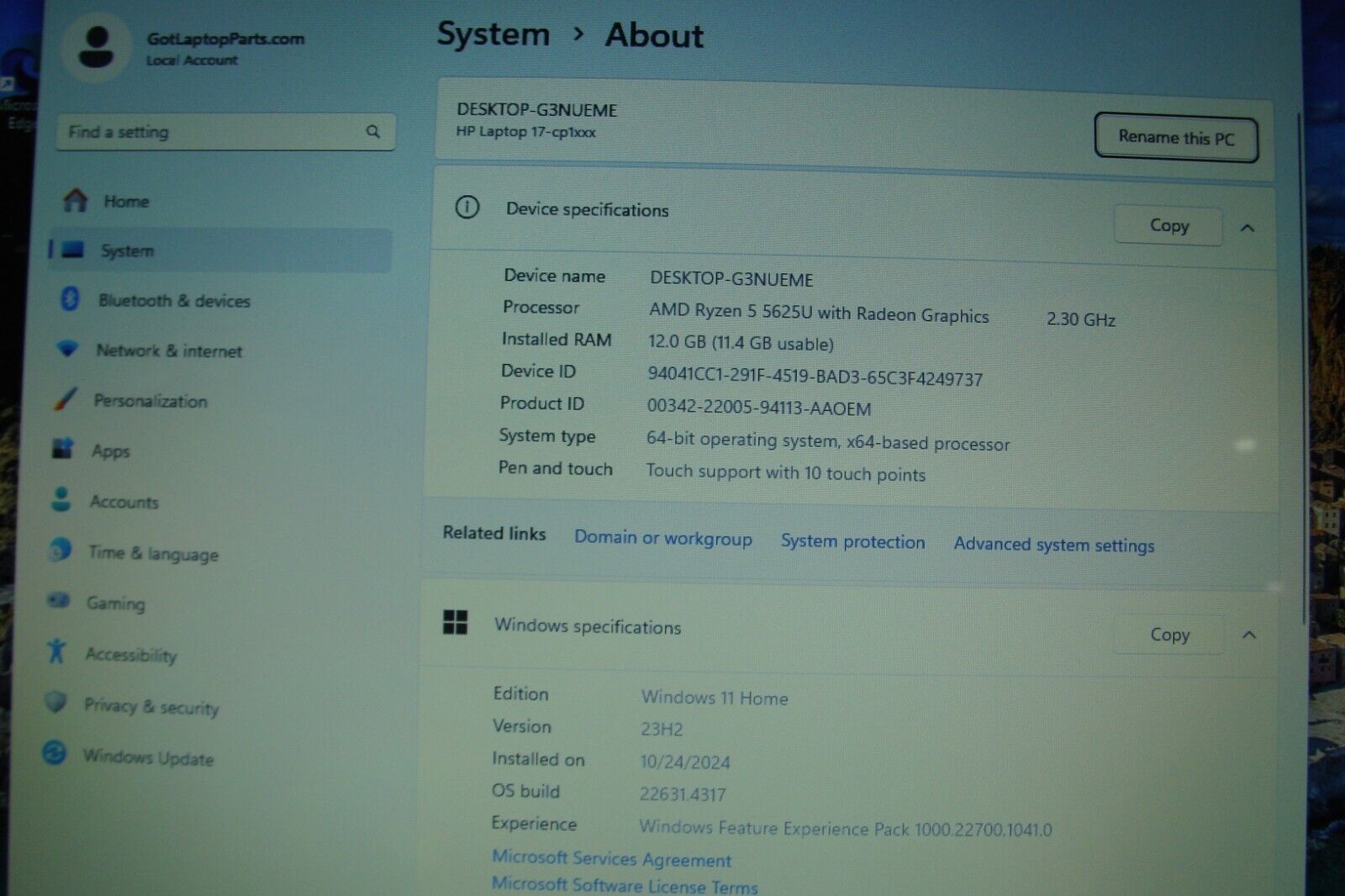1345x896 pixels.
Task: Click the Apps icon in sidebar
Action: [62, 448]
